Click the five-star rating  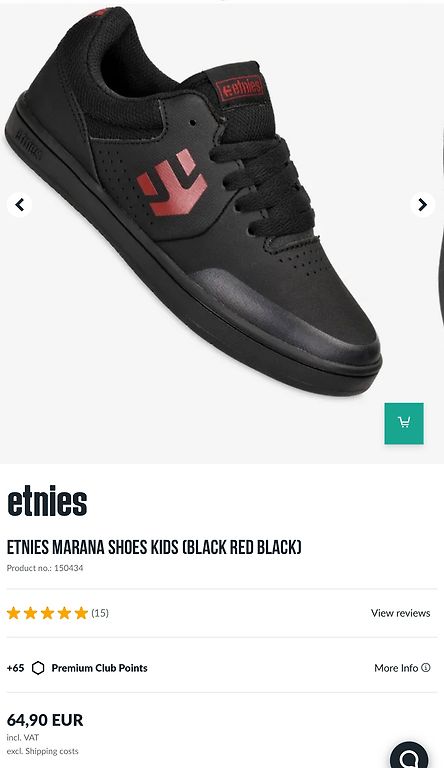click(x=47, y=613)
